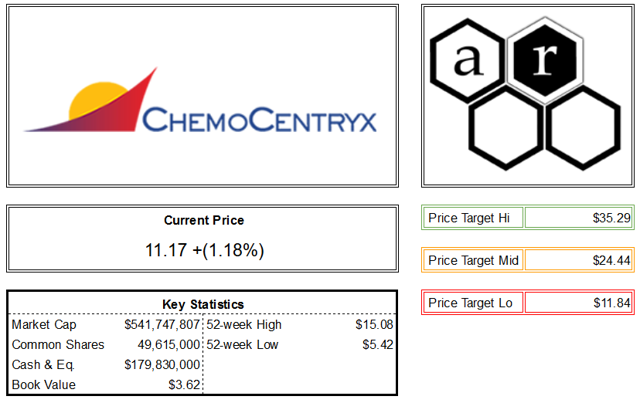This screenshot has height=403, width=640.
Task: Click the Key Statistics table header
Action: (x=203, y=305)
